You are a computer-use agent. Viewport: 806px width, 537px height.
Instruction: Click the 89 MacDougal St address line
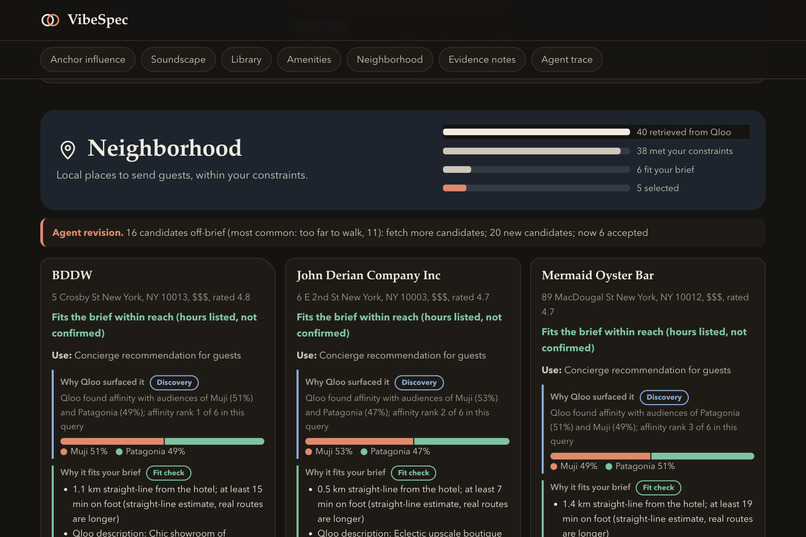pos(645,304)
